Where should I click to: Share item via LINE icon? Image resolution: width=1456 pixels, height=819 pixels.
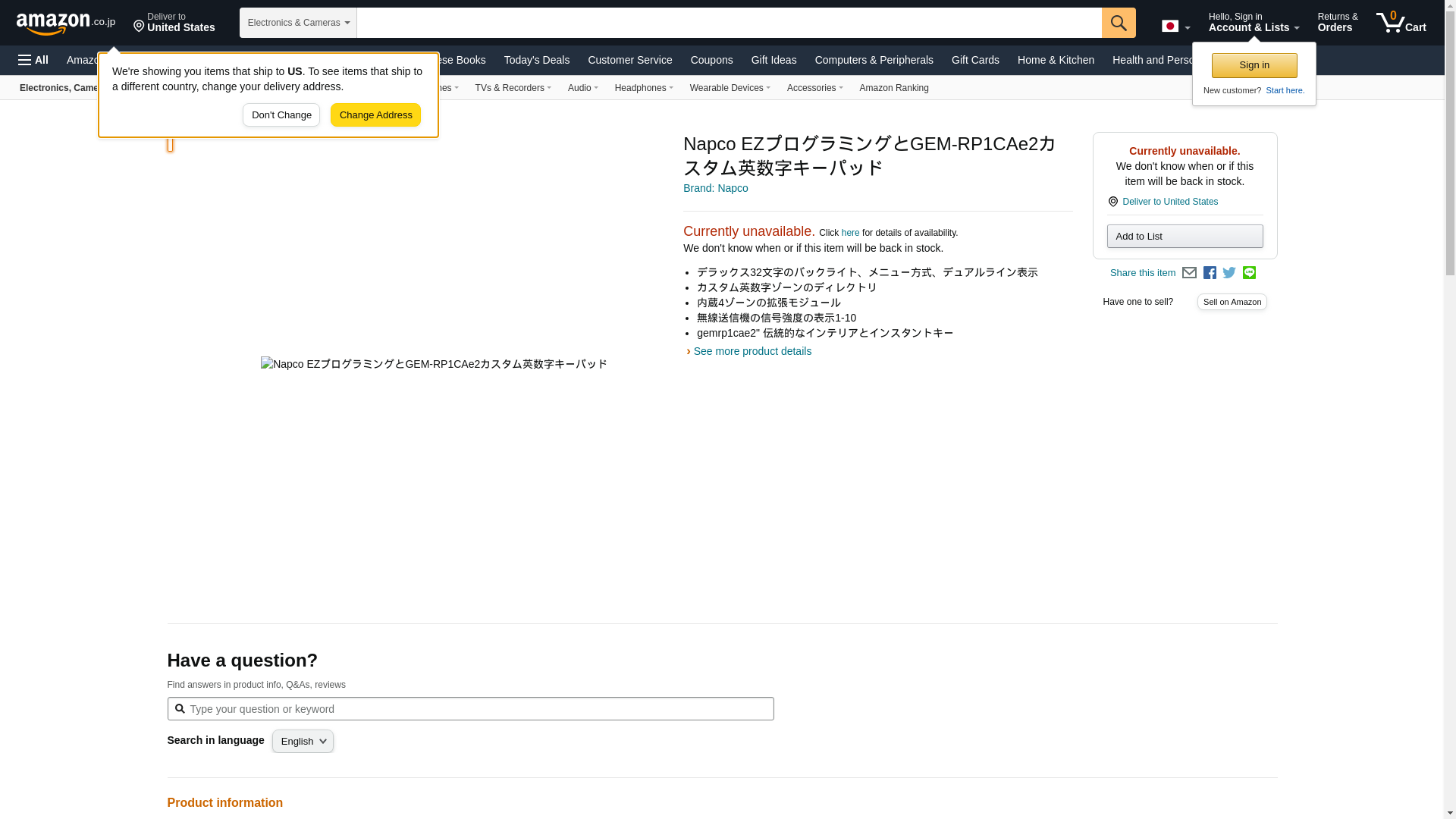[x=1249, y=273]
